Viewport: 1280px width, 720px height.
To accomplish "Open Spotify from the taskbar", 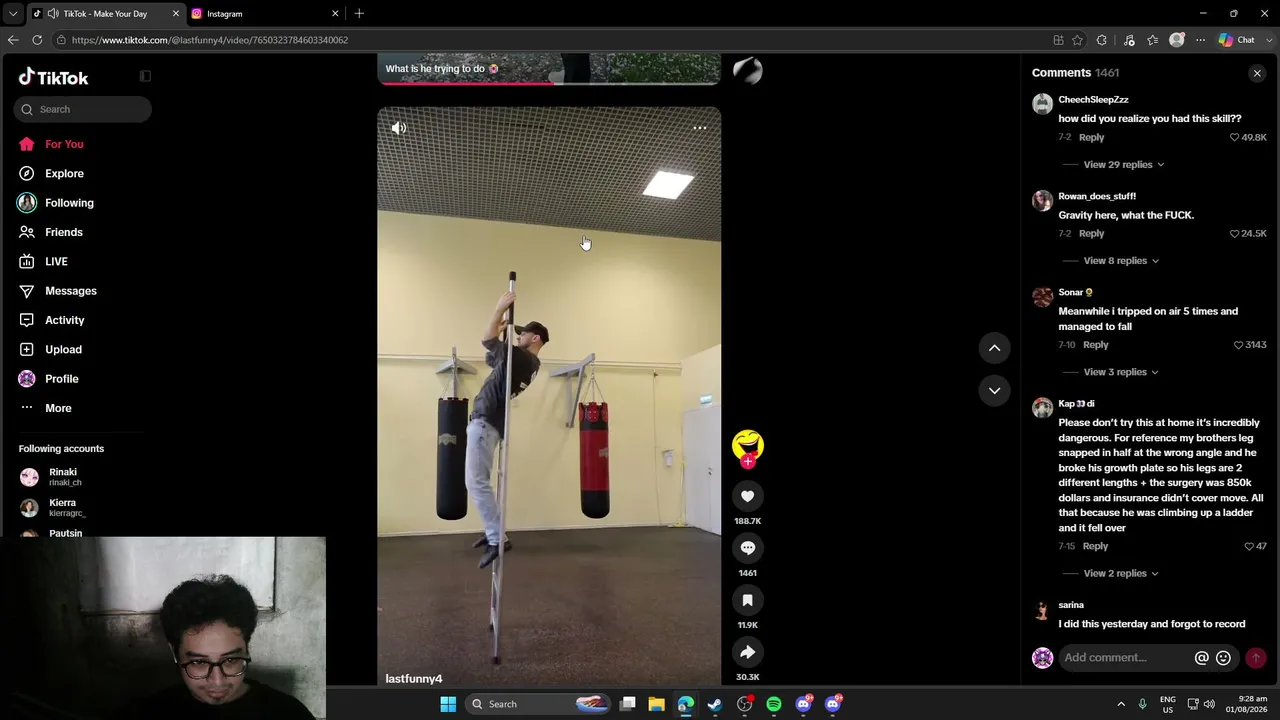I will pyautogui.click(x=774, y=704).
